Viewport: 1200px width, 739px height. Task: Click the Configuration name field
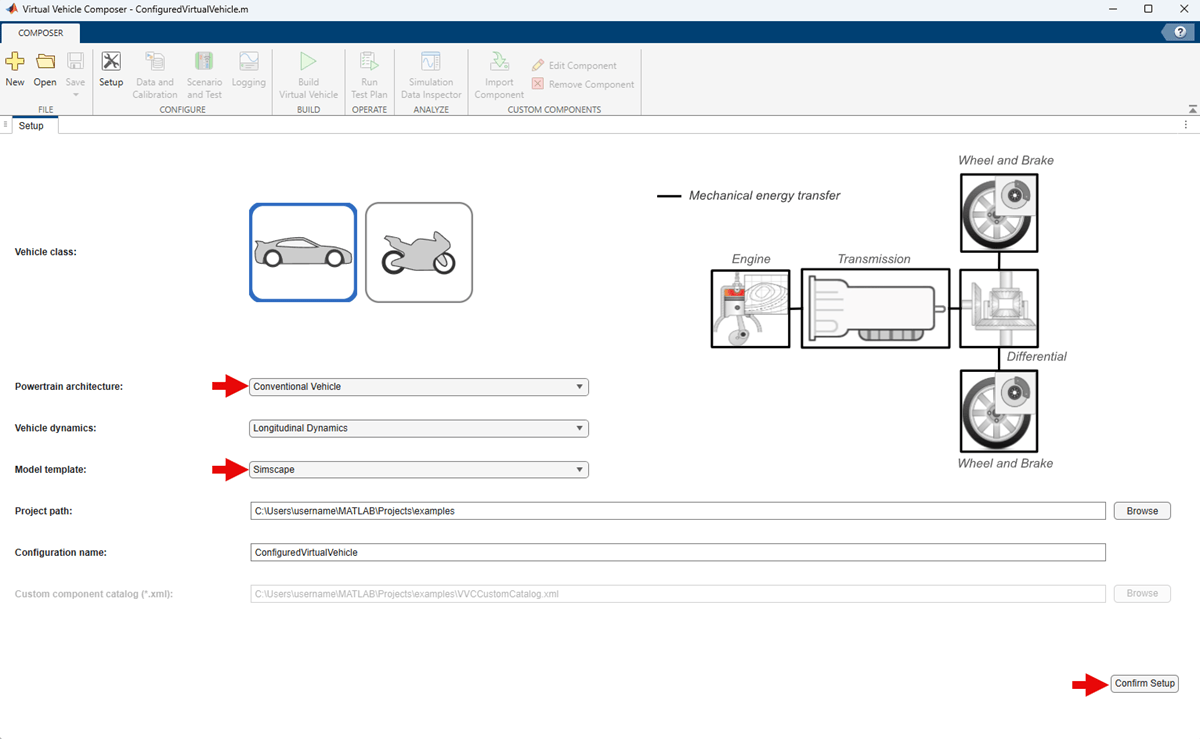(x=678, y=552)
